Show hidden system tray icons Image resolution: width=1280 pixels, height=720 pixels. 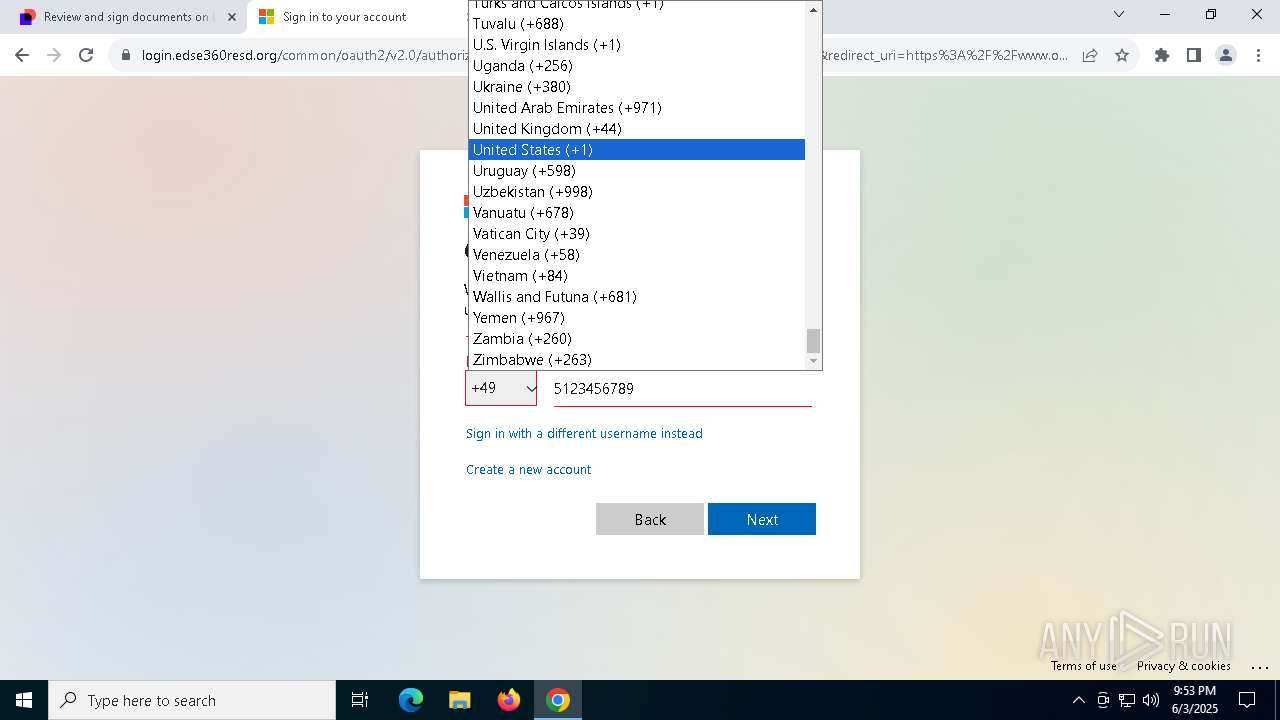pos(1078,700)
